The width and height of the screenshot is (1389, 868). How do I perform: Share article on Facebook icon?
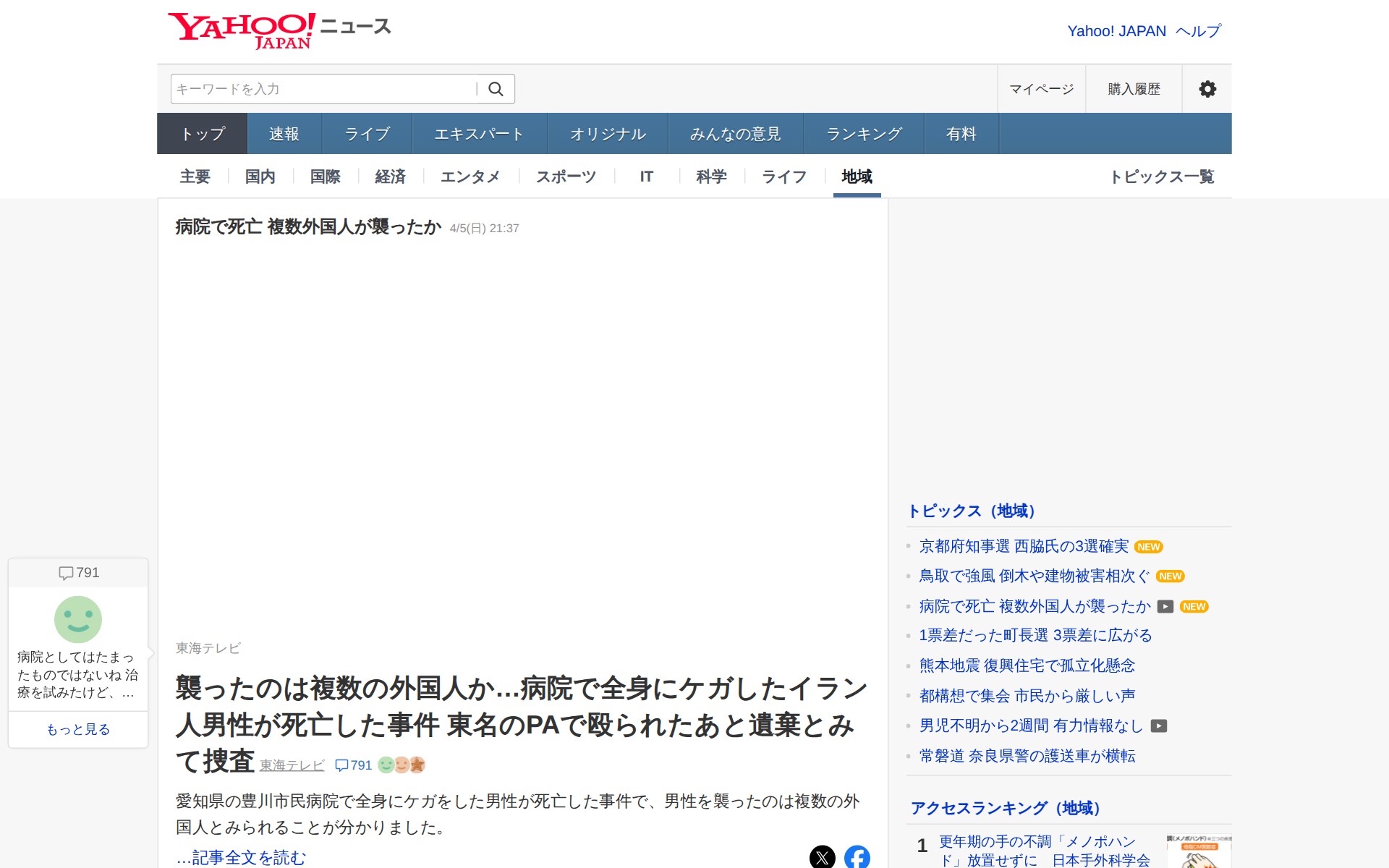(x=857, y=857)
